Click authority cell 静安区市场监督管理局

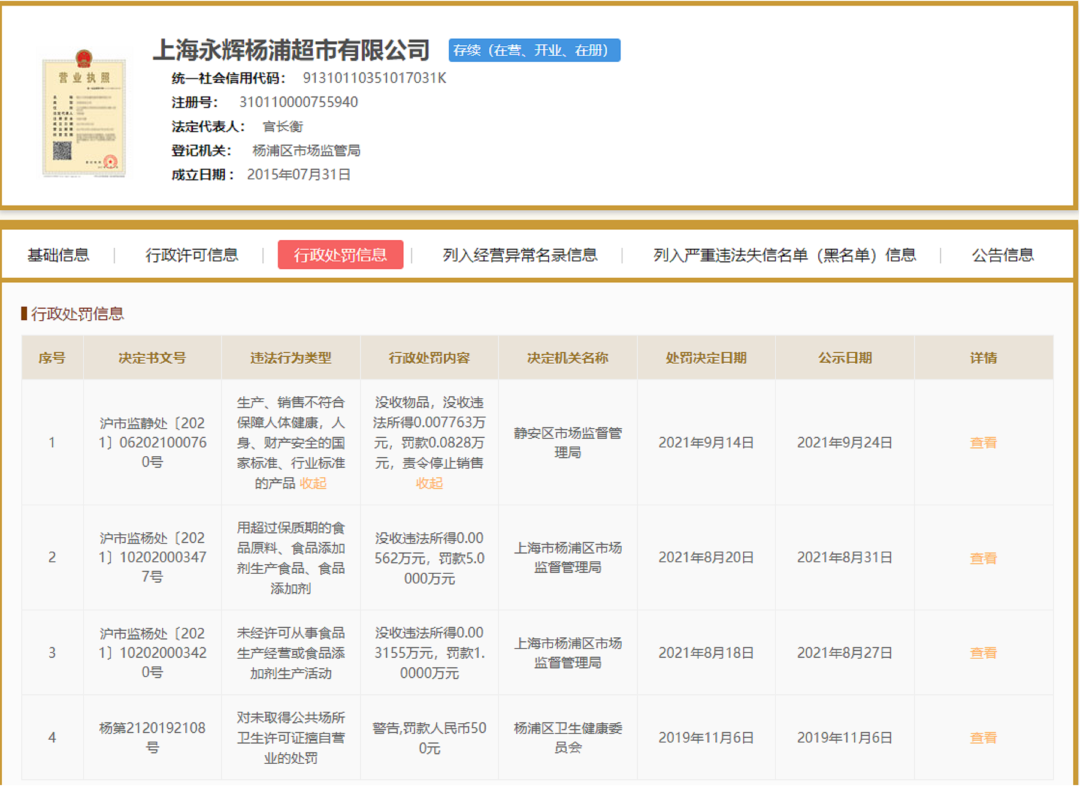(568, 443)
